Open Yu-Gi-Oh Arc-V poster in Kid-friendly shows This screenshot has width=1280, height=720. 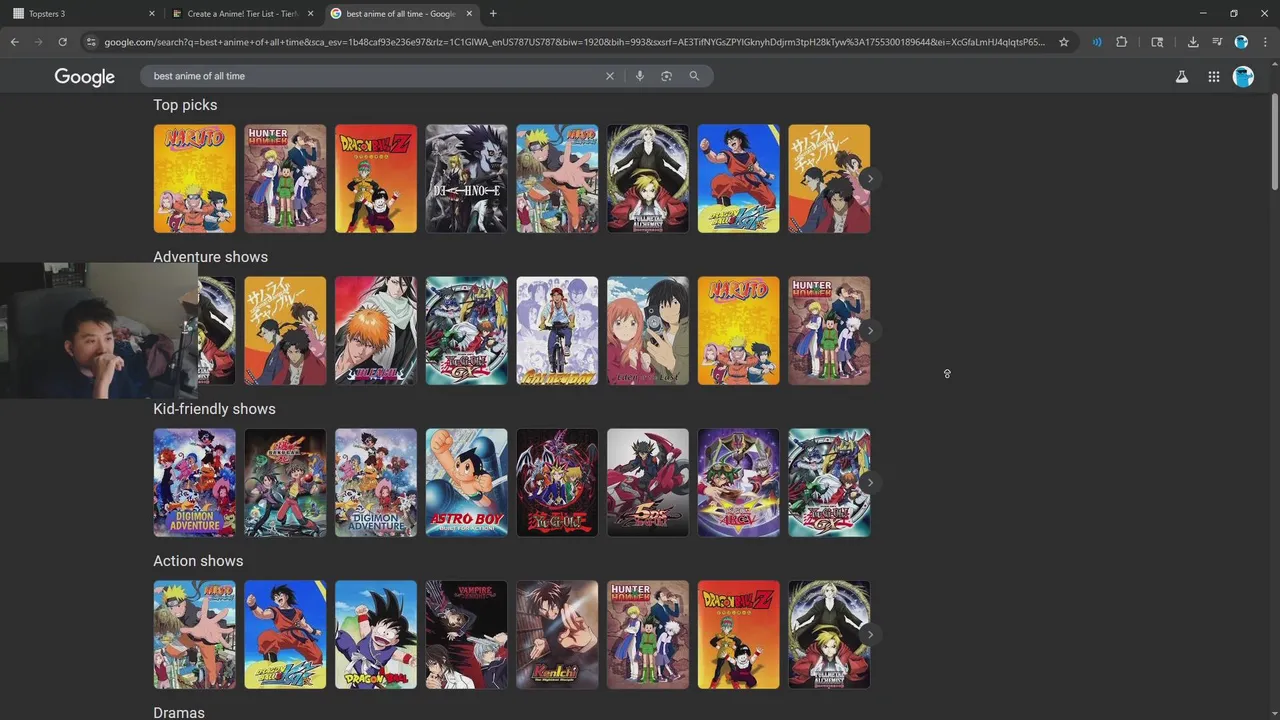click(738, 483)
